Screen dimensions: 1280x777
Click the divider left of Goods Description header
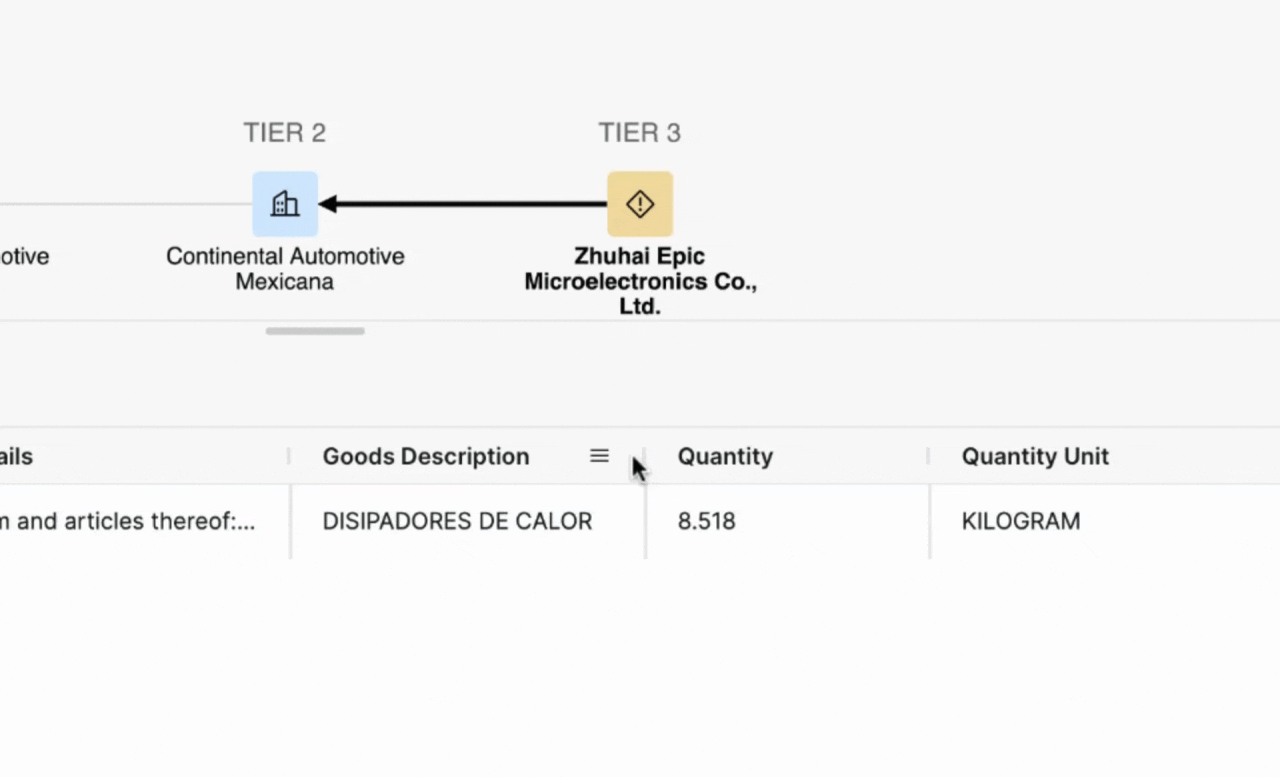(x=290, y=456)
